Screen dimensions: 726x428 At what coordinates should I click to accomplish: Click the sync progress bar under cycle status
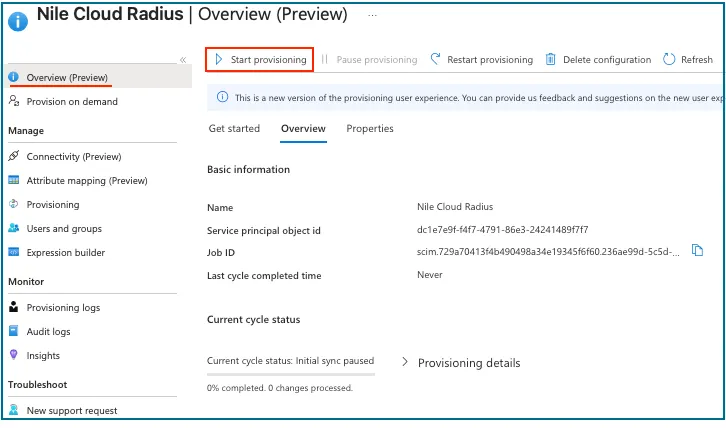[x=291, y=374]
